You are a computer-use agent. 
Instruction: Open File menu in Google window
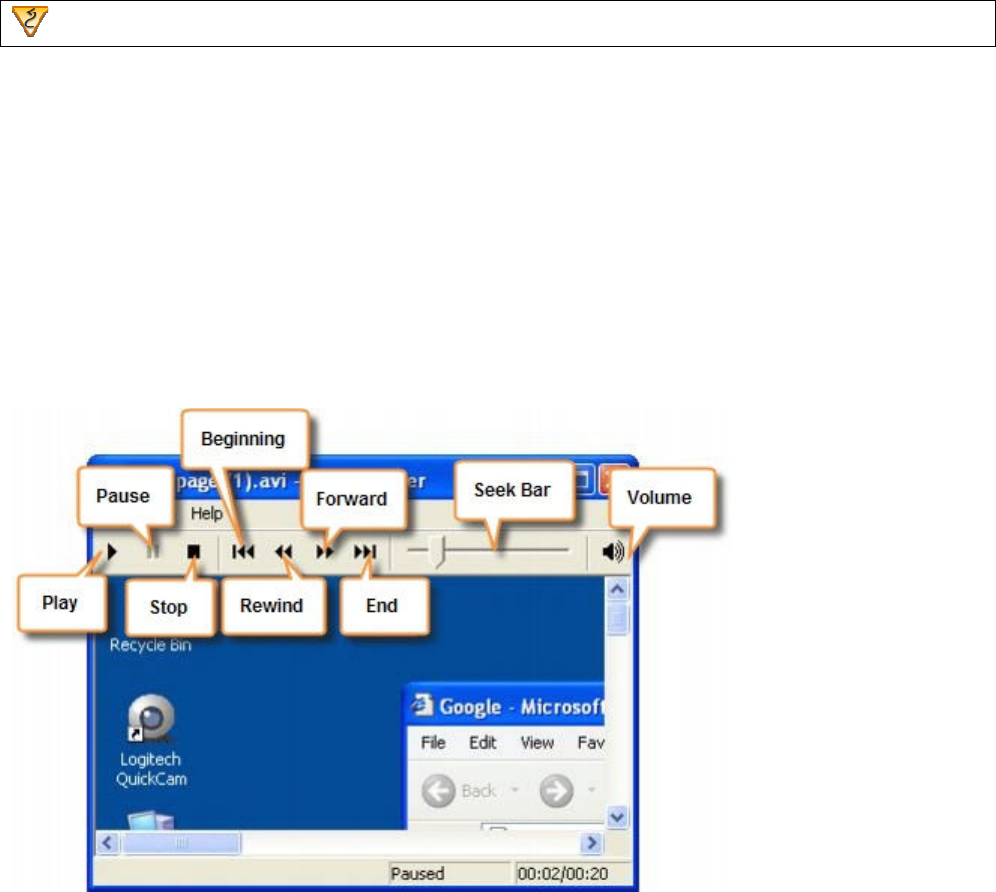pos(433,743)
